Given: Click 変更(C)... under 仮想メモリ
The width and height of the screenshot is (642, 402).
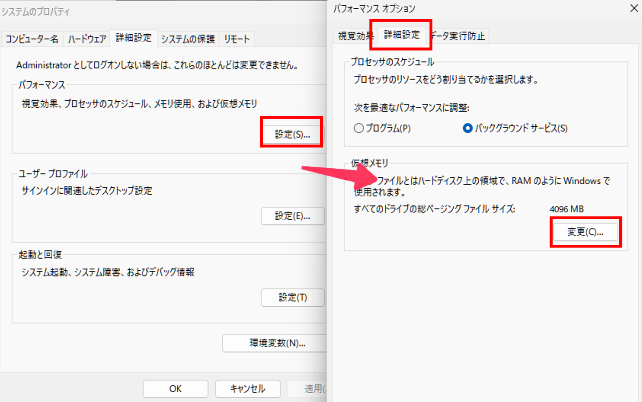Looking at the screenshot, I should click(x=584, y=232).
